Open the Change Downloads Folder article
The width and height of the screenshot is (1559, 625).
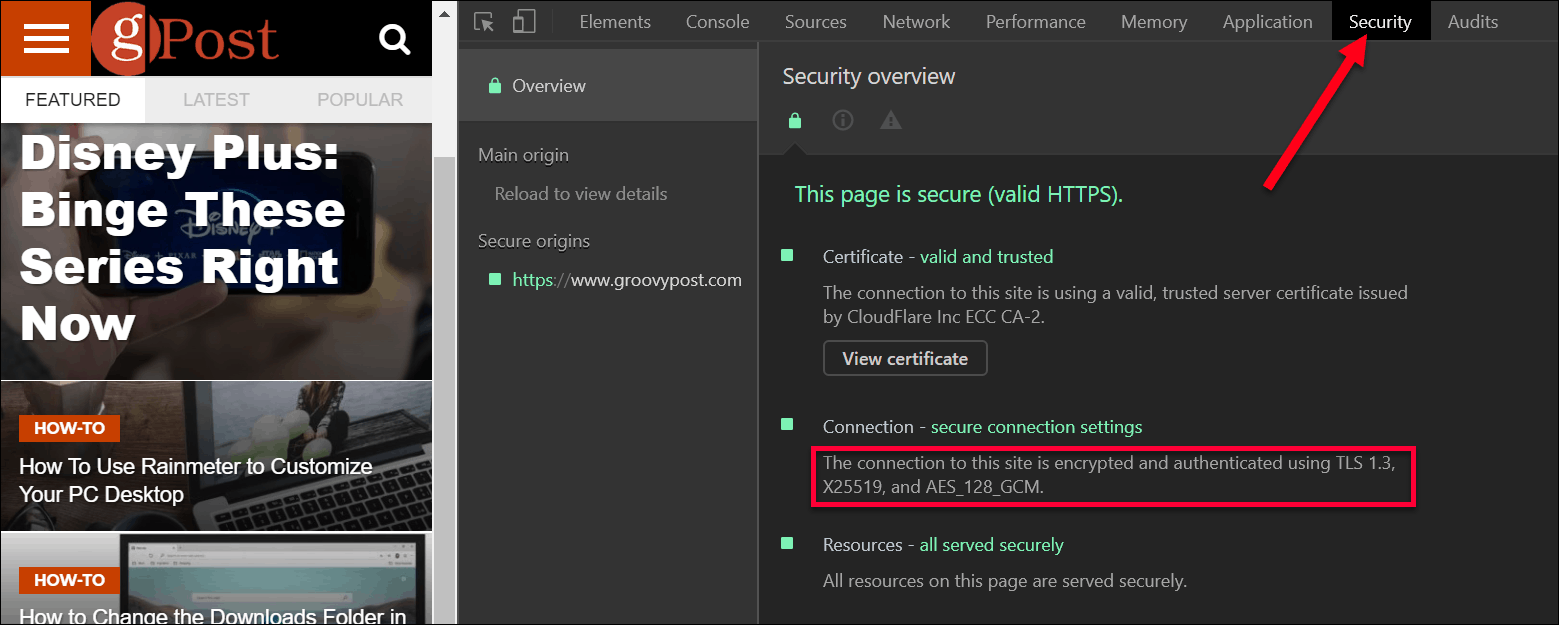point(212,615)
